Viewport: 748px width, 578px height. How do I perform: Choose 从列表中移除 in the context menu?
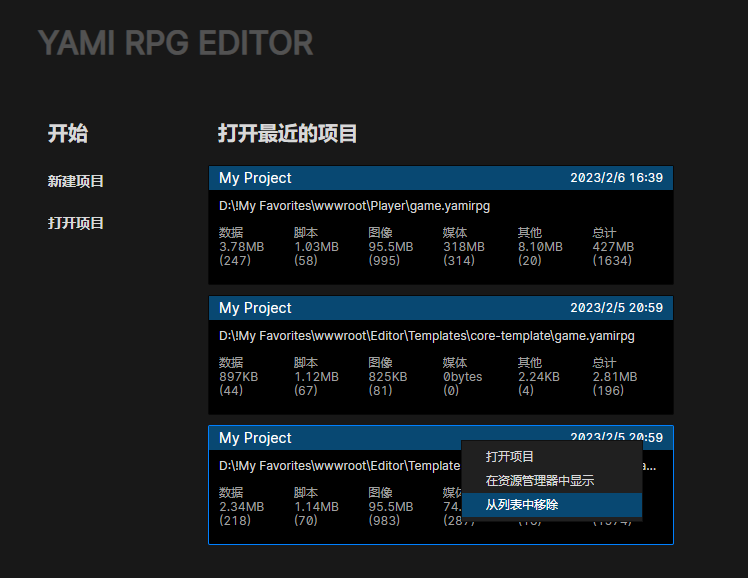(551, 505)
